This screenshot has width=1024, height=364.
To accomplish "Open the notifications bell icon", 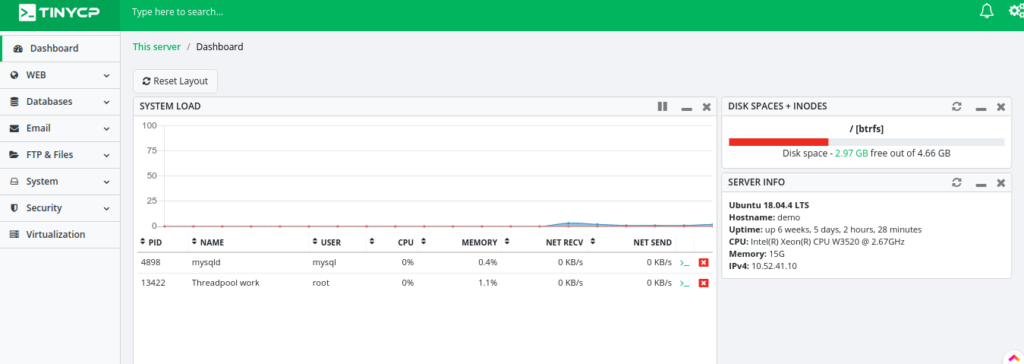I will [987, 11].
